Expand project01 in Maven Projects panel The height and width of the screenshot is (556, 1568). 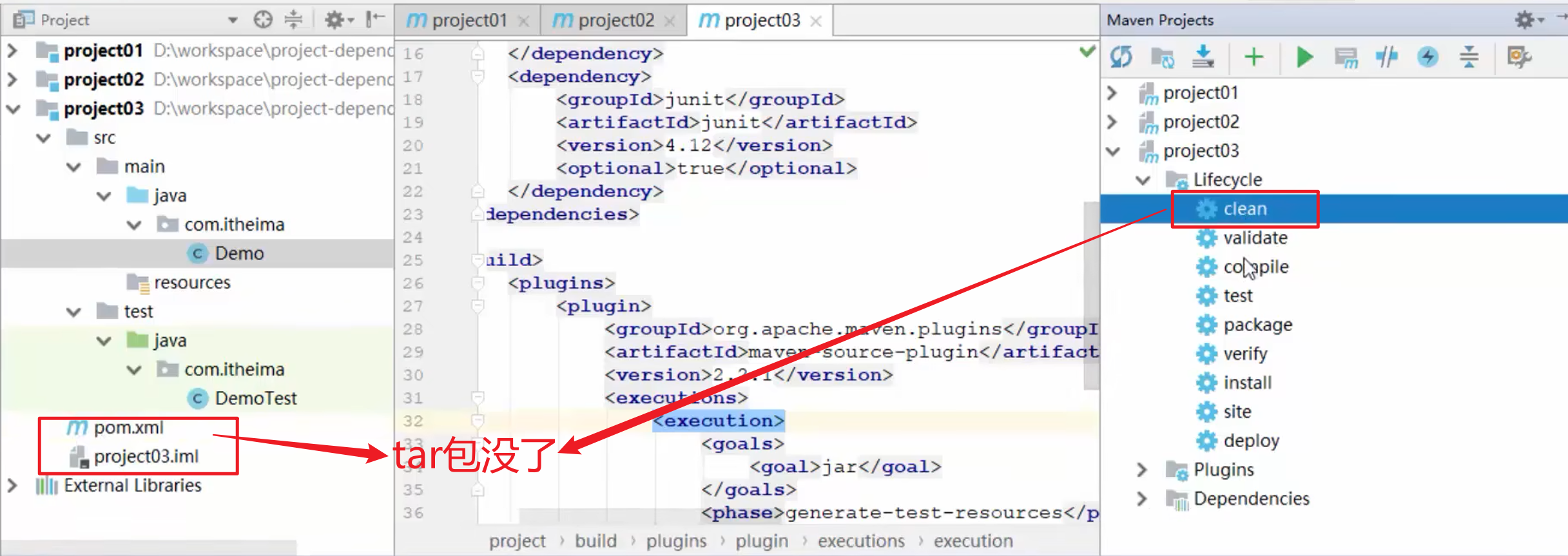point(1112,93)
